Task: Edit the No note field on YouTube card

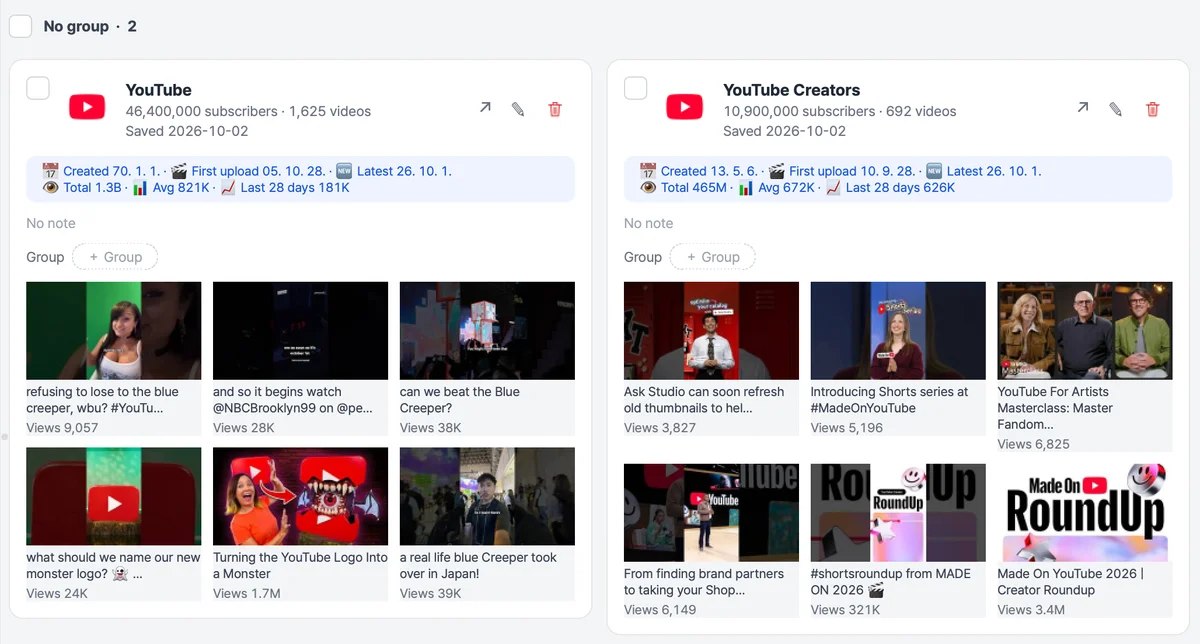Action: point(51,223)
